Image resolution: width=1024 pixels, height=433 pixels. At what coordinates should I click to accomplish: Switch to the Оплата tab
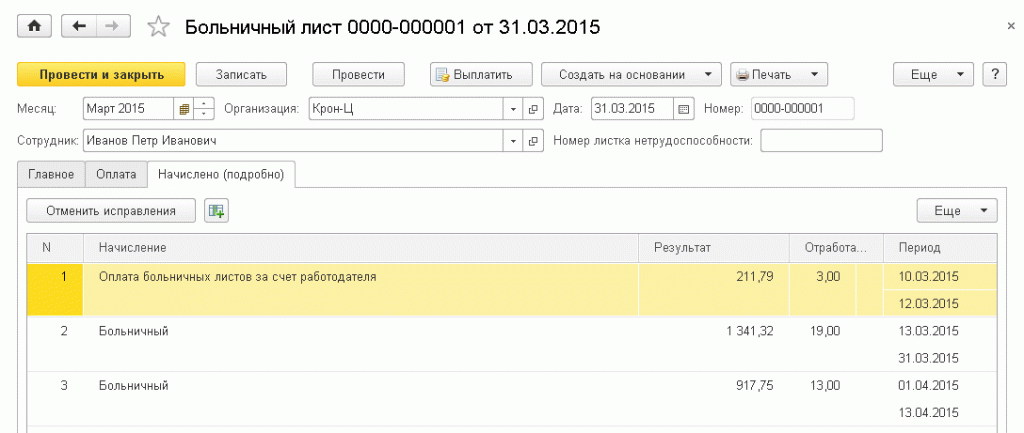[116, 174]
